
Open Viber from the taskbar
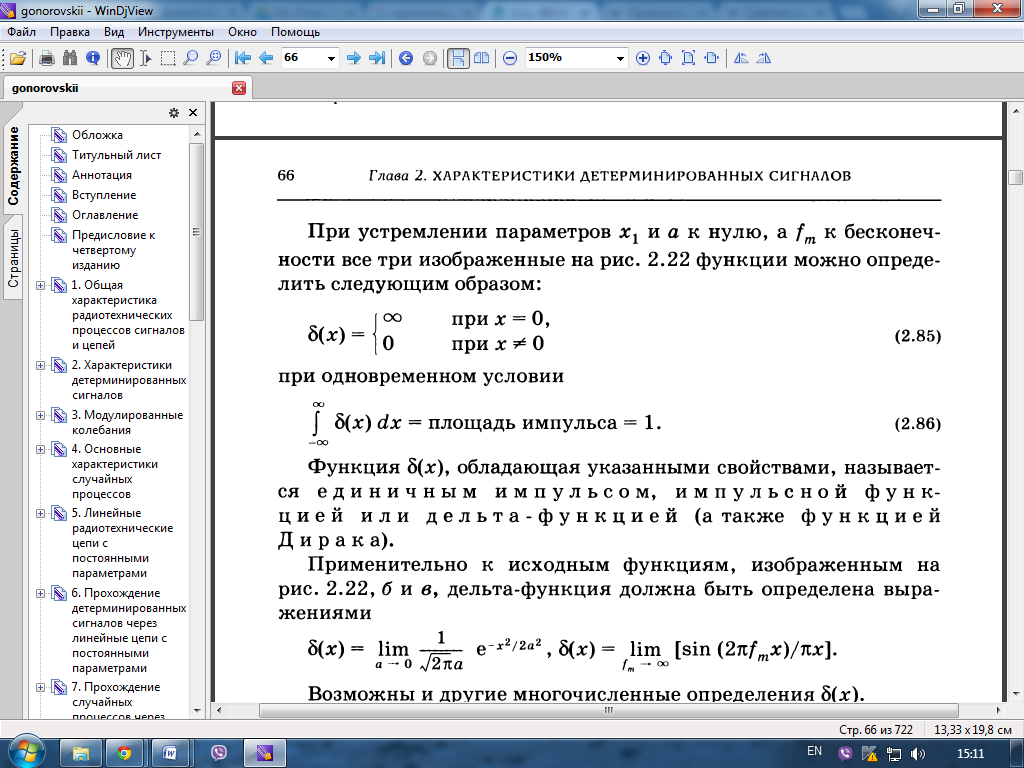coord(219,754)
